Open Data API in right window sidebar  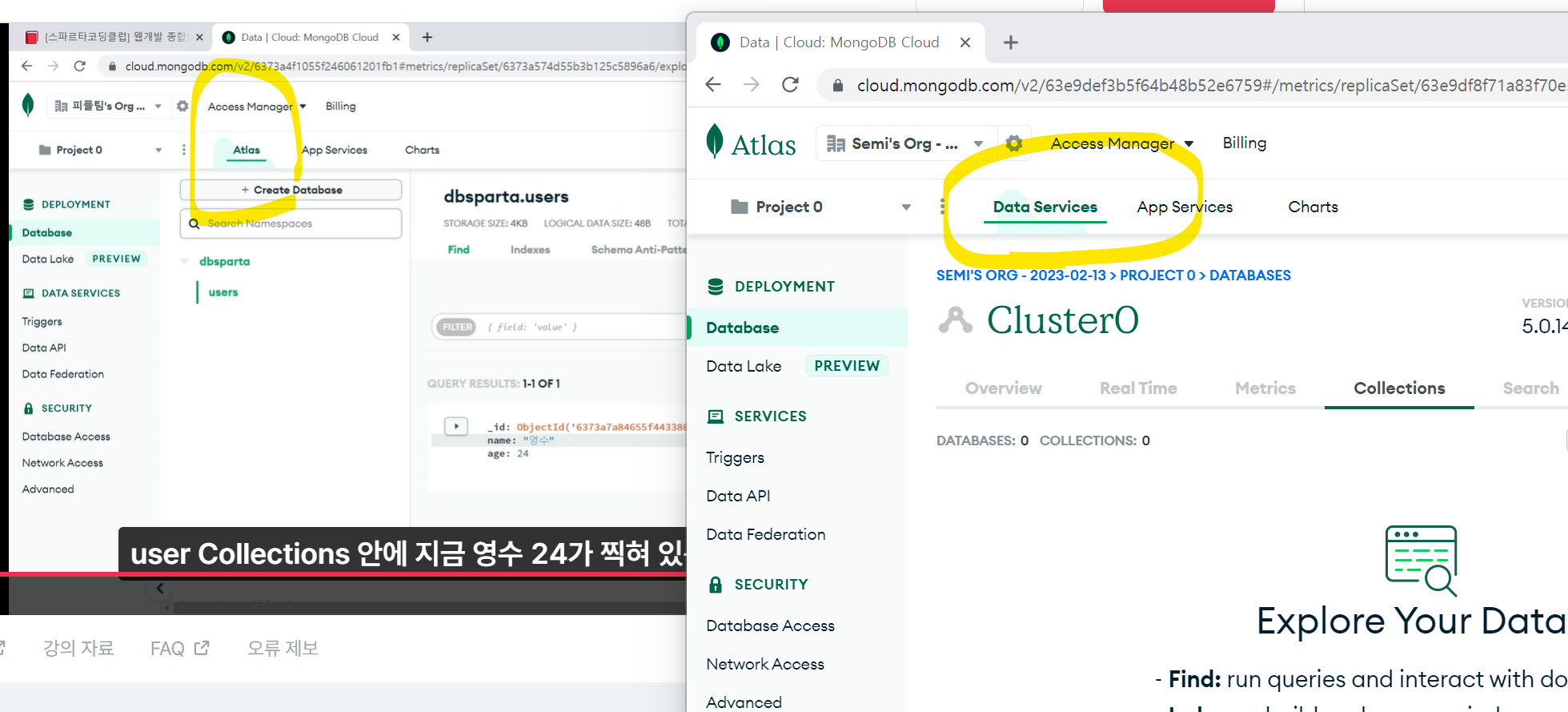738,496
